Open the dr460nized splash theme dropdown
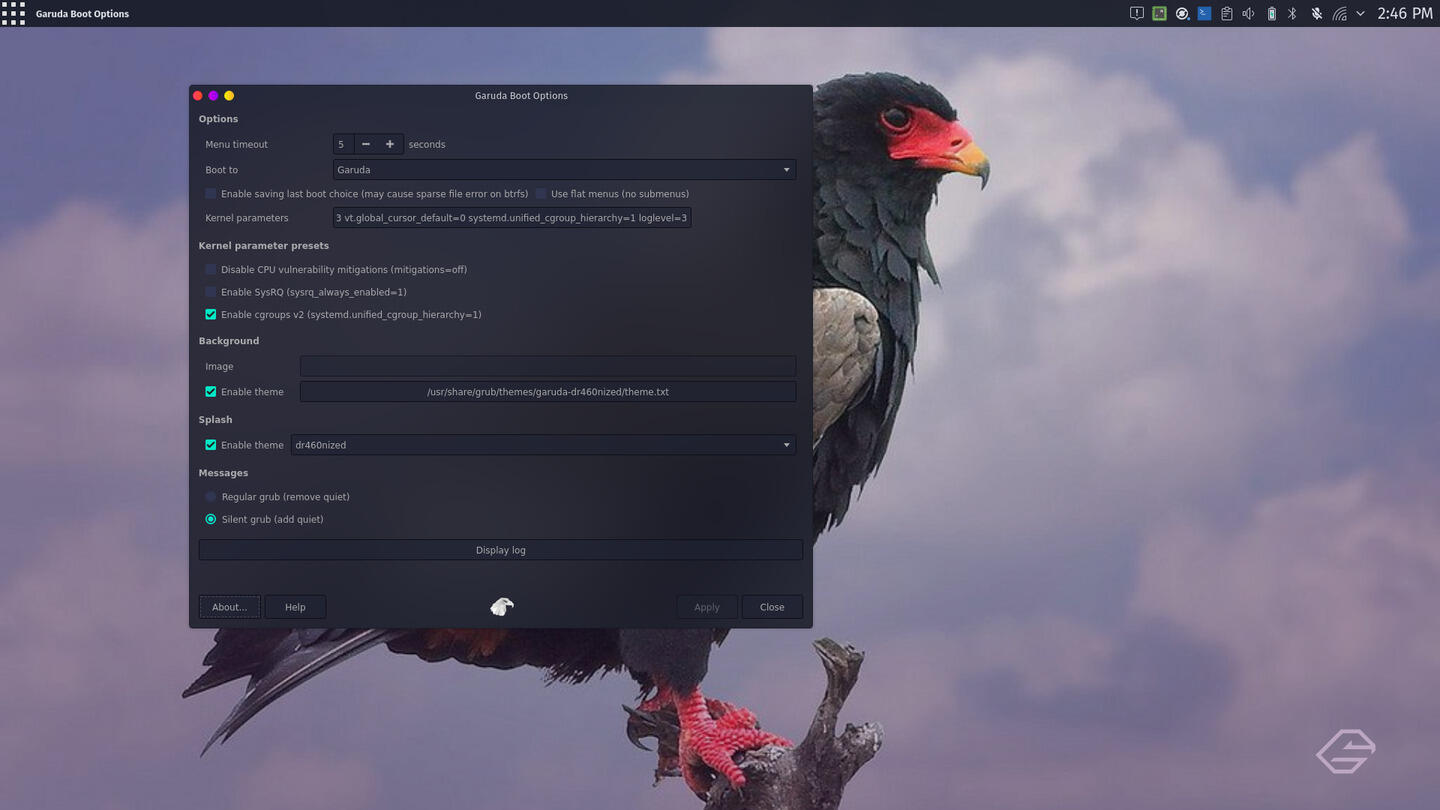 pyautogui.click(x=543, y=445)
